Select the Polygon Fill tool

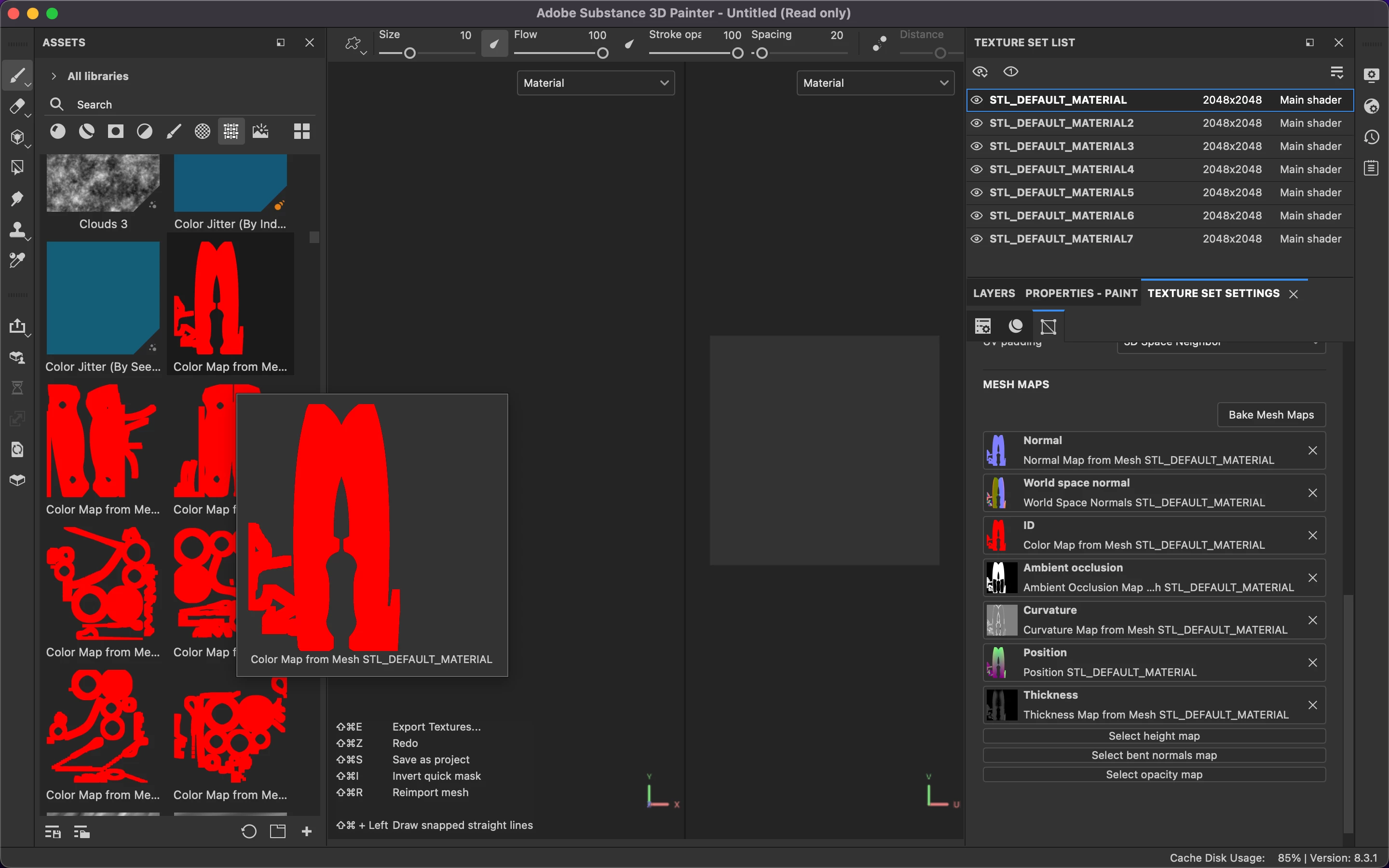coord(17,168)
